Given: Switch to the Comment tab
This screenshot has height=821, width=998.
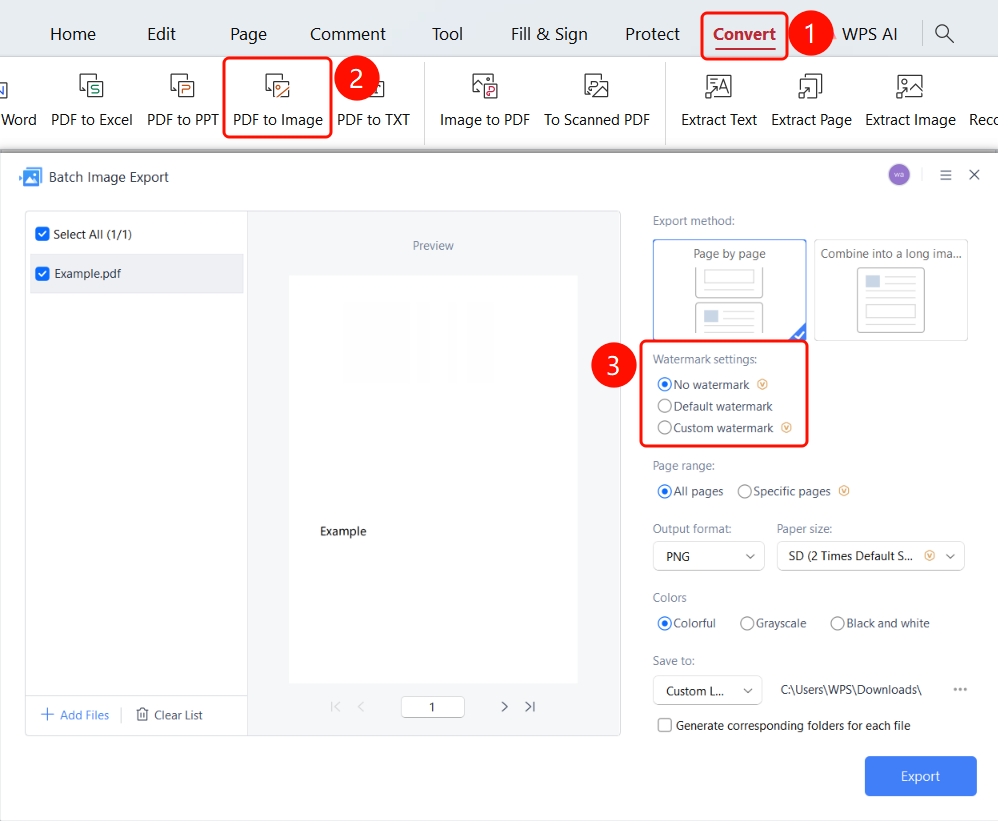Looking at the screenshot, I should point(348,34).
